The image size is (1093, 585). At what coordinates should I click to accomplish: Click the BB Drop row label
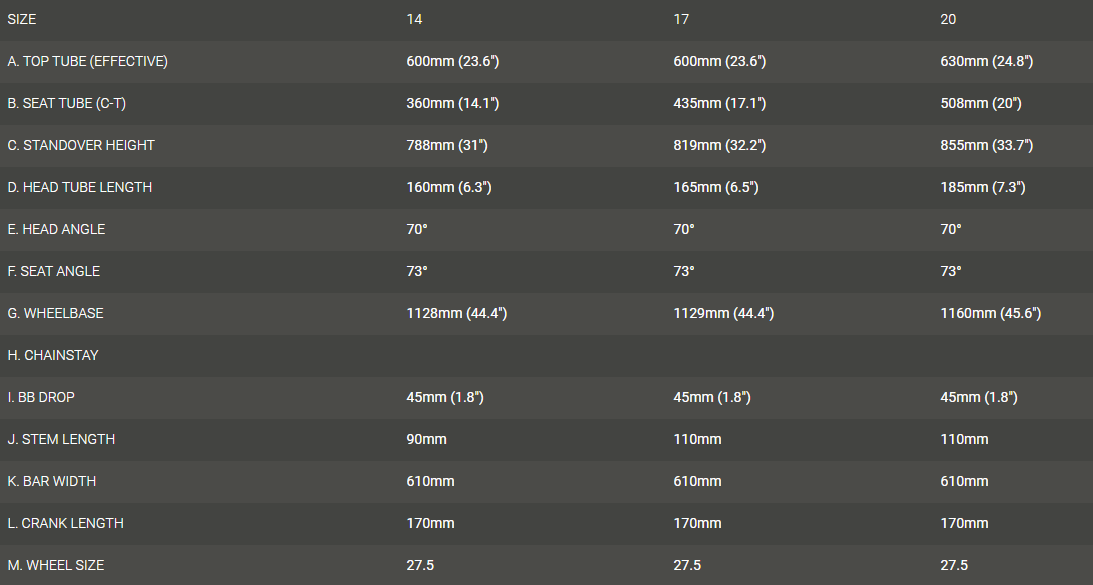(x=41, y=398)
